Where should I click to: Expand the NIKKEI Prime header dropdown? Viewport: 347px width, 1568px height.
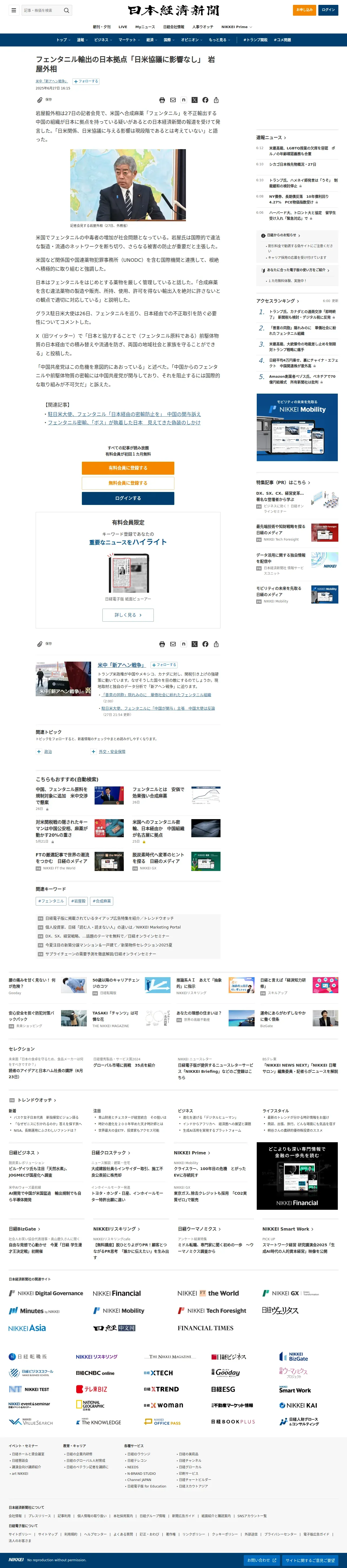coord(237,27)
